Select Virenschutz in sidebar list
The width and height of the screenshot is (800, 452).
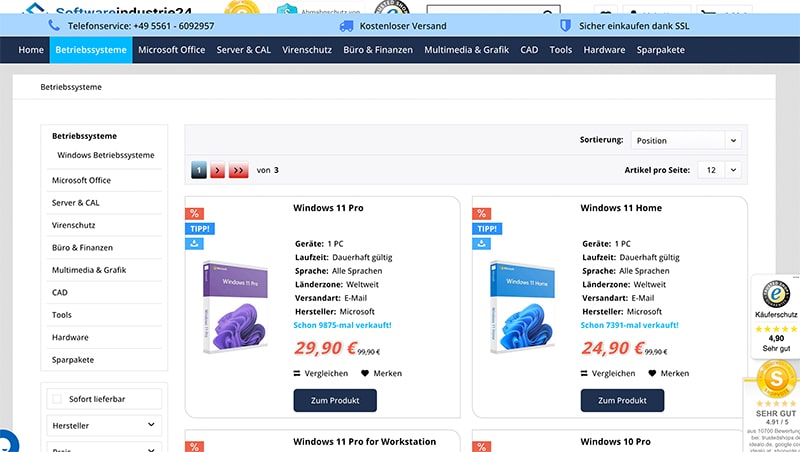[73, 225]
